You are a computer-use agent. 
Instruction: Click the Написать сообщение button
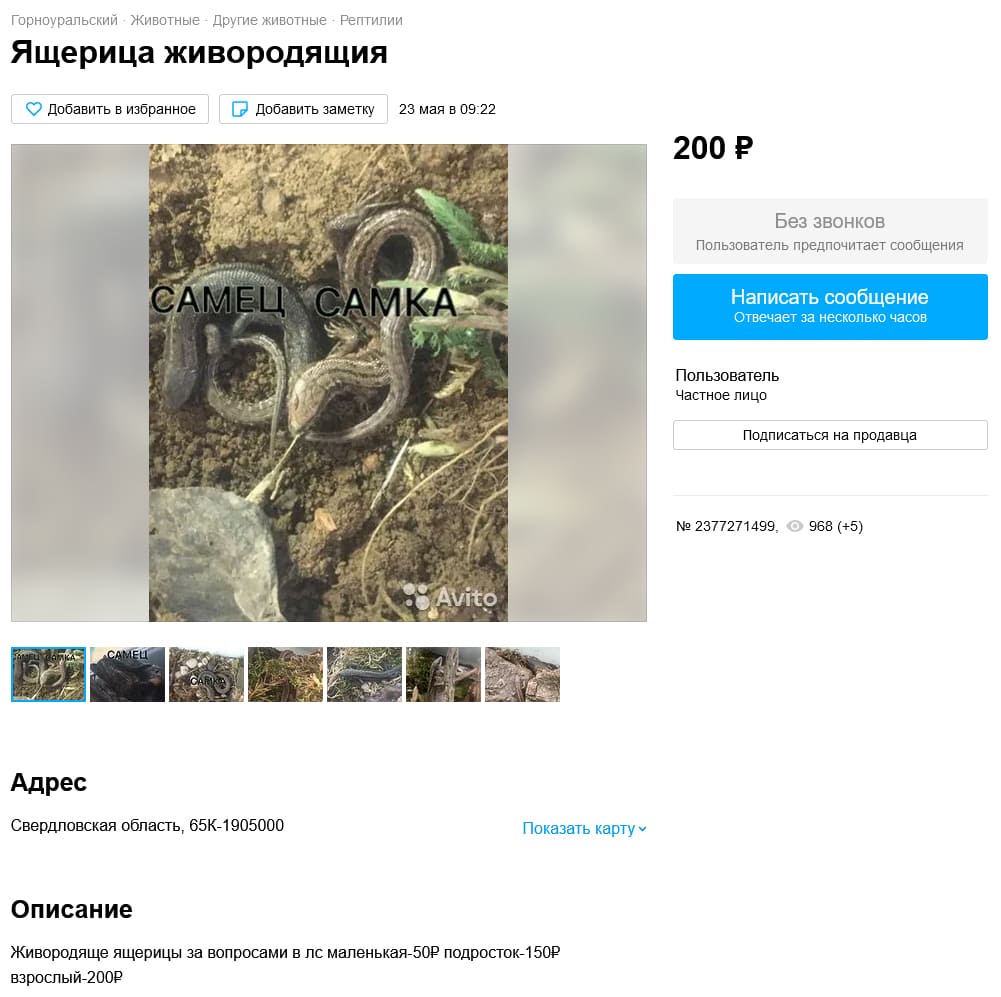click(830, 307)
